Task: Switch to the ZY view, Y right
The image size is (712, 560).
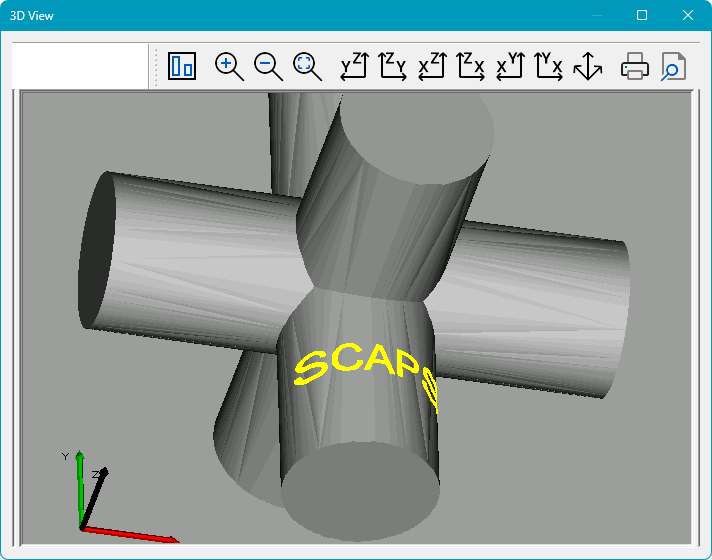Action: point(393,66)
